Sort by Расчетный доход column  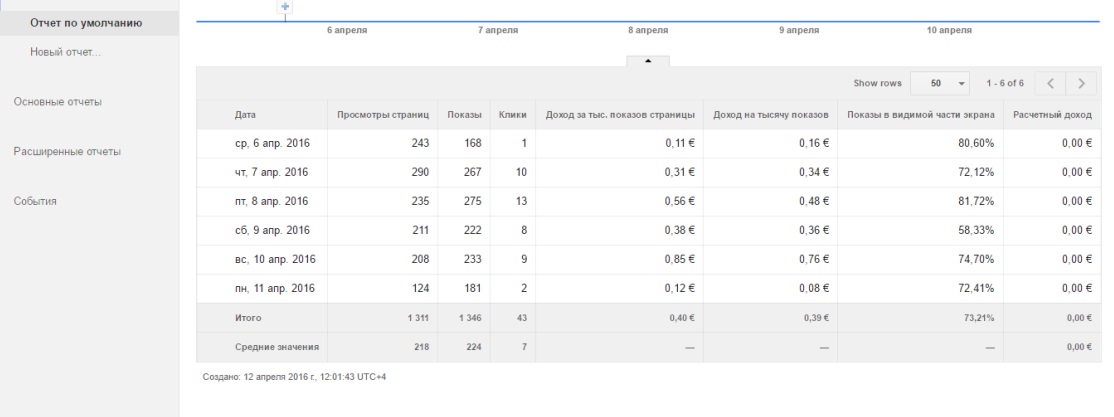1051,115
